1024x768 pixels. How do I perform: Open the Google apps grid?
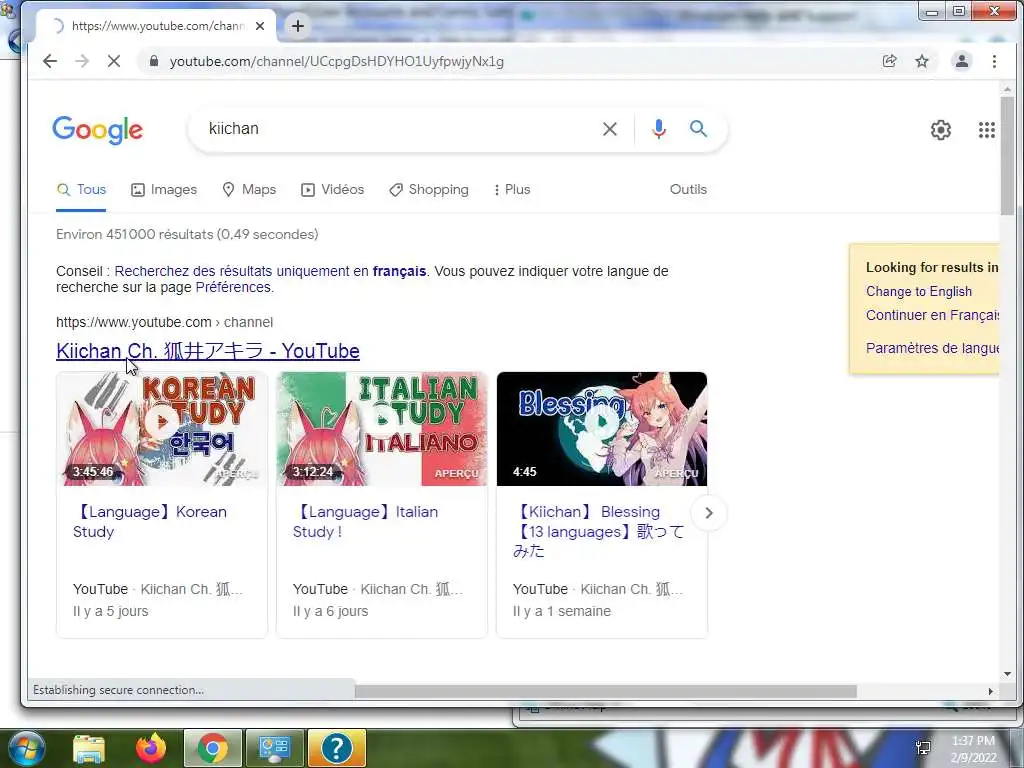987,130
